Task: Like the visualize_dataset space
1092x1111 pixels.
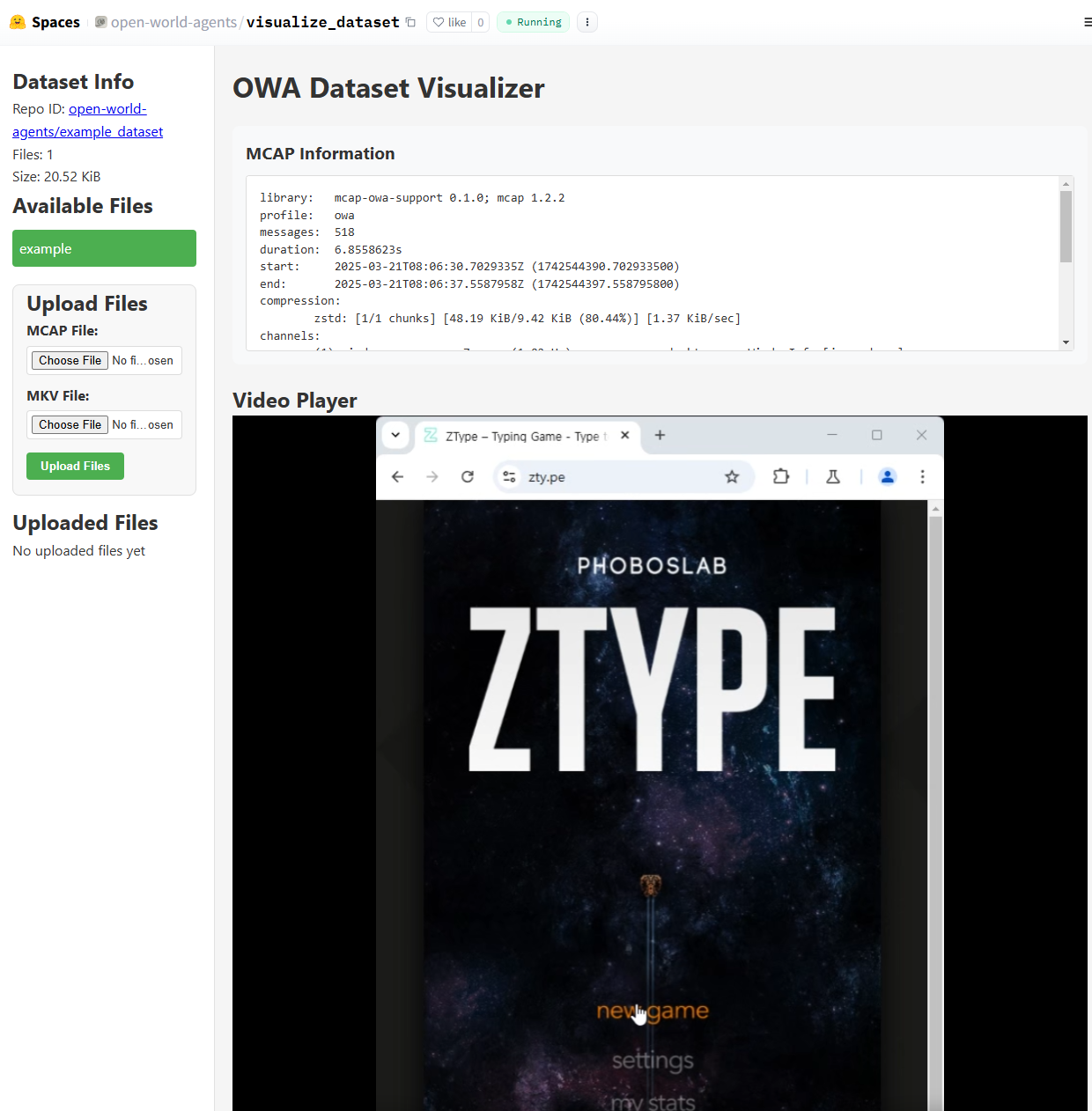Action: coord(449,22)
